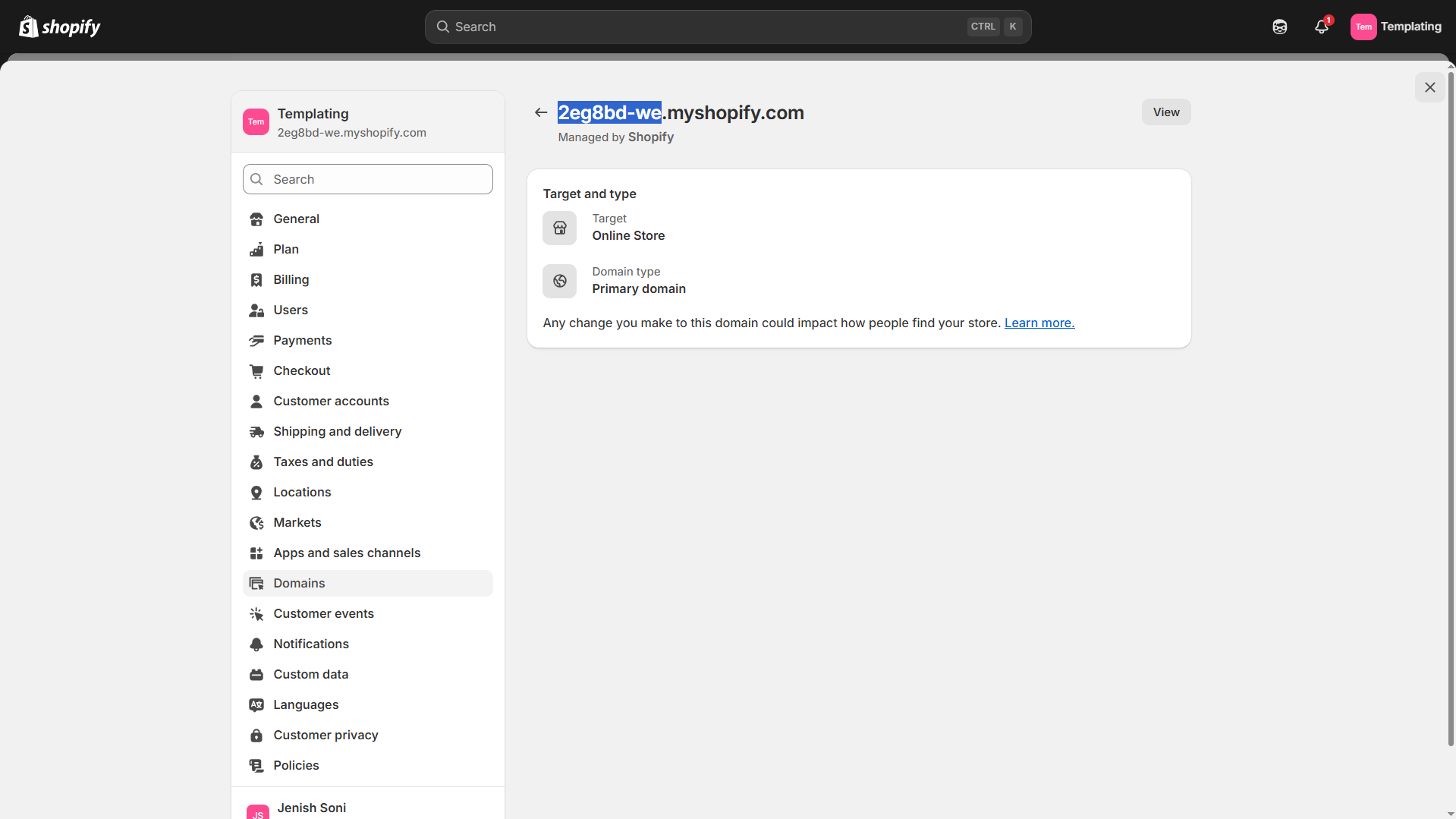Click the Policies document icon
This screenshot has width=1456, height=819.
tap(256, 766)
